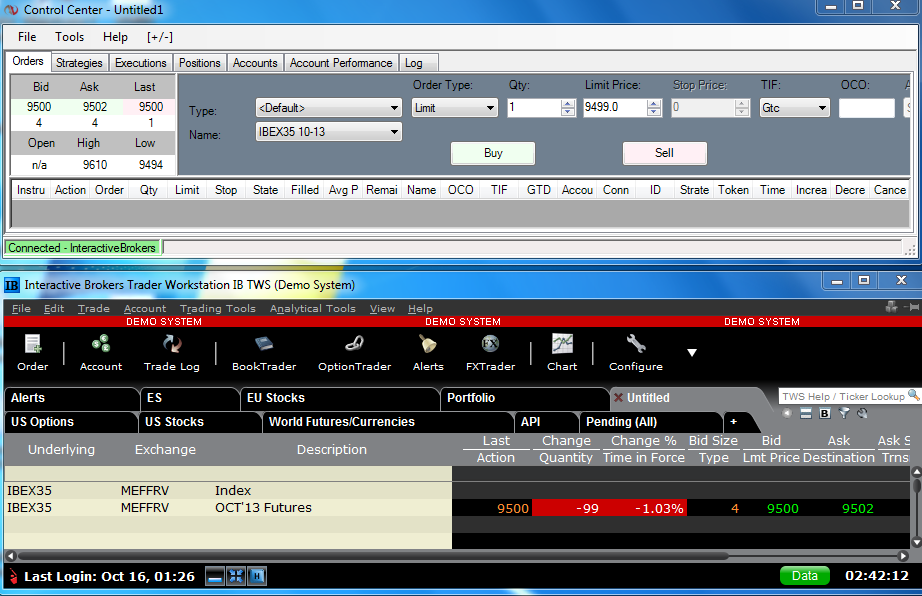Click the red X on Untitled tab
This screenshot has width=922, height=596.
click(x=618, y=398)
